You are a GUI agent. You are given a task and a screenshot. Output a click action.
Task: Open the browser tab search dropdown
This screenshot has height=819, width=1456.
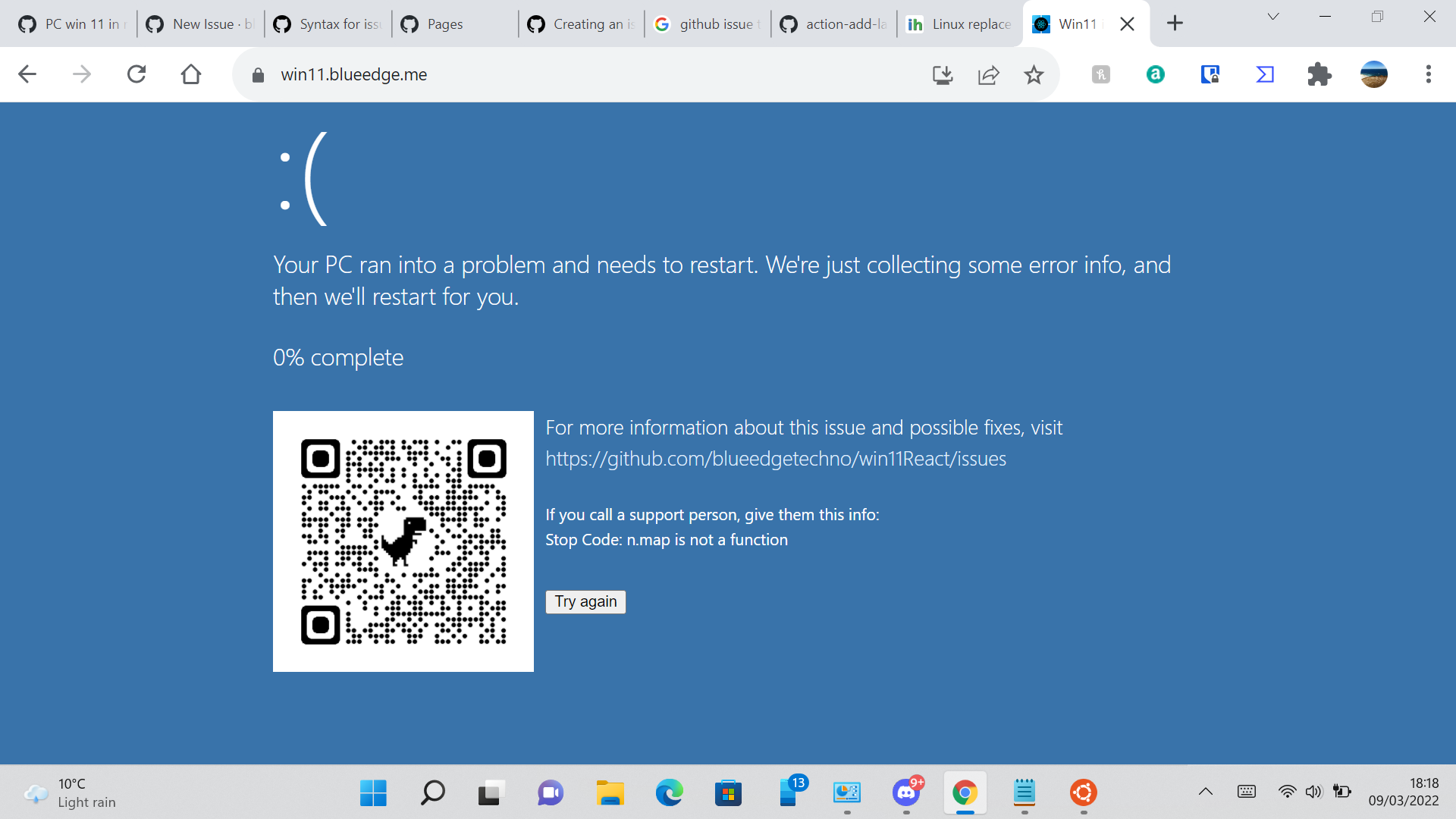[1272, 17]
